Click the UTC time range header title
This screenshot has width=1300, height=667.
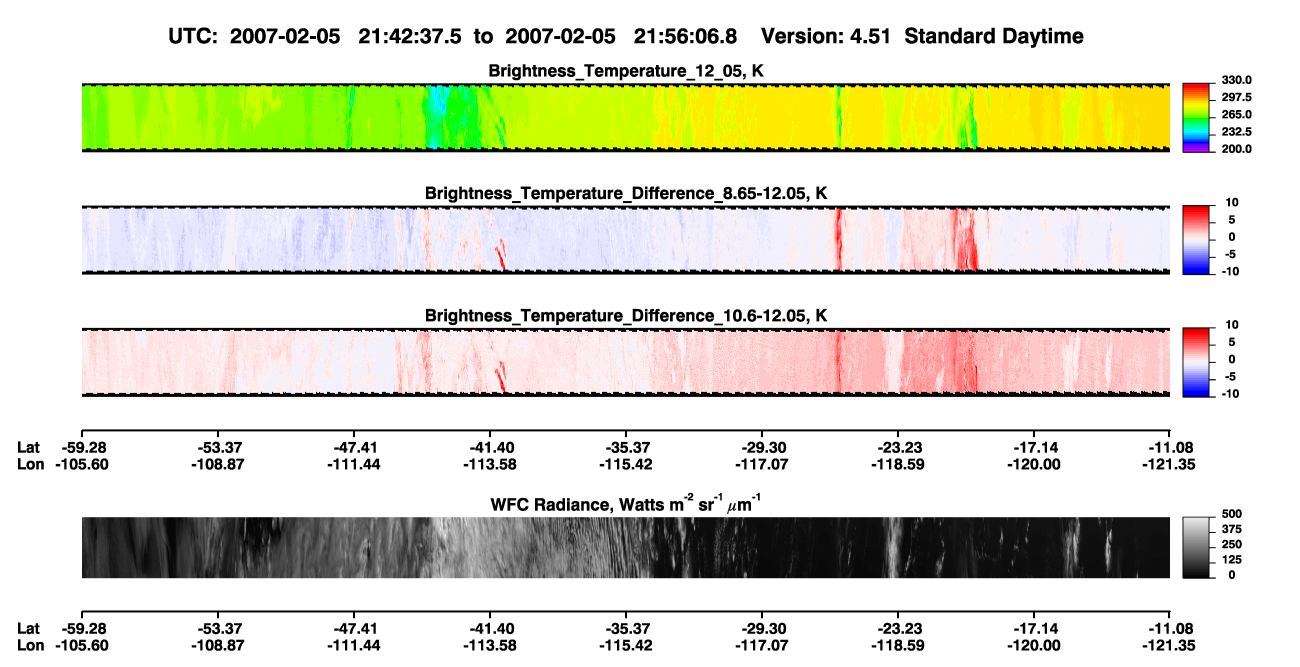626,36
